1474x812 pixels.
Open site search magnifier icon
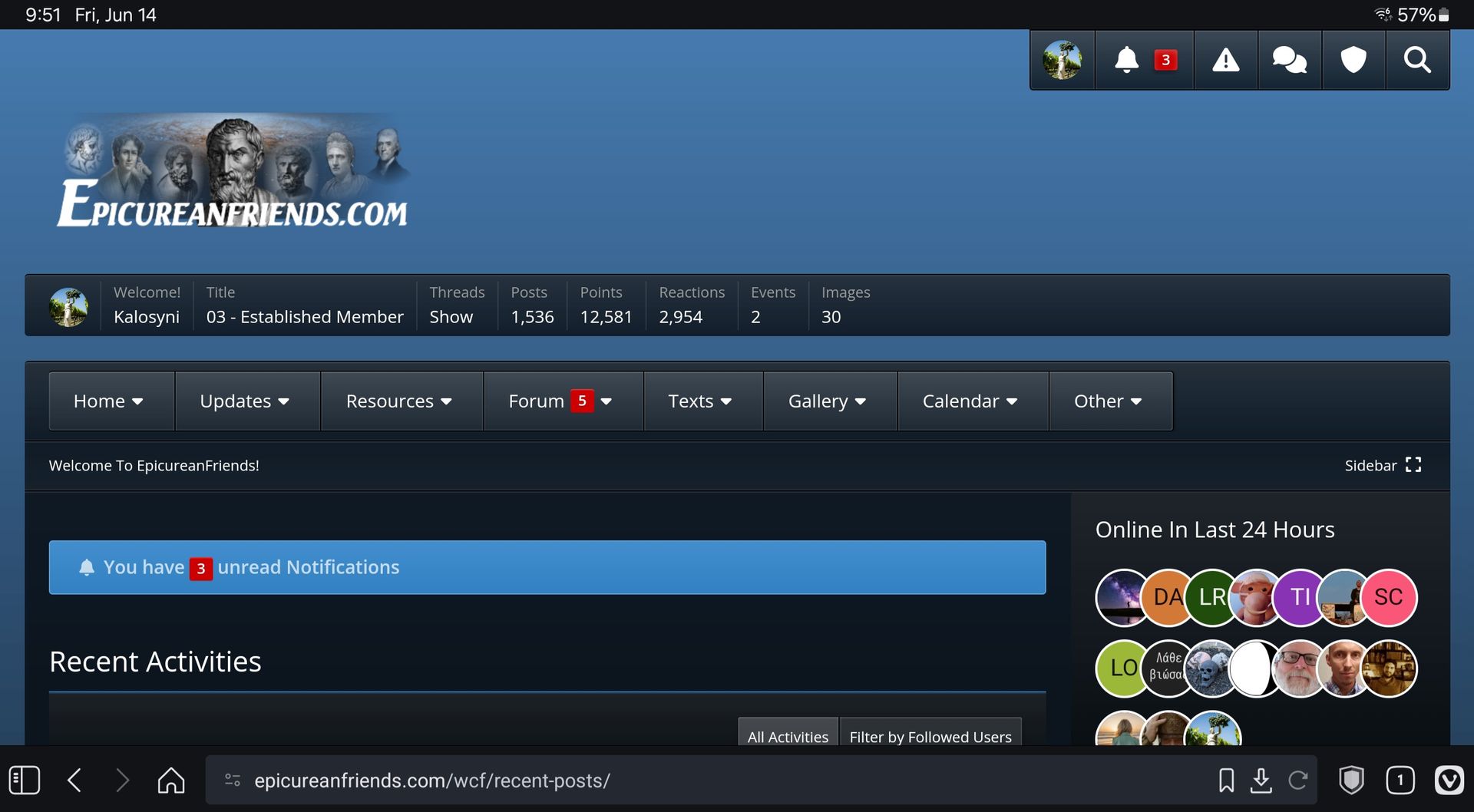[x=1416, y=60]
